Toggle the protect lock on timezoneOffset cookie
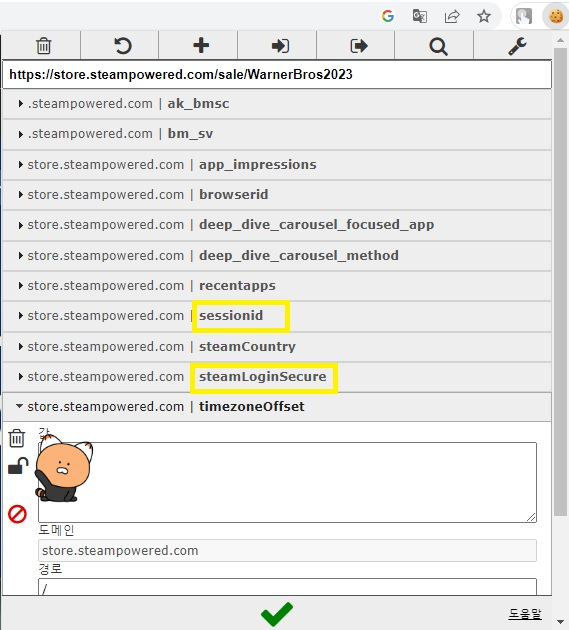569x630 pixels. (x=18, y=466)
